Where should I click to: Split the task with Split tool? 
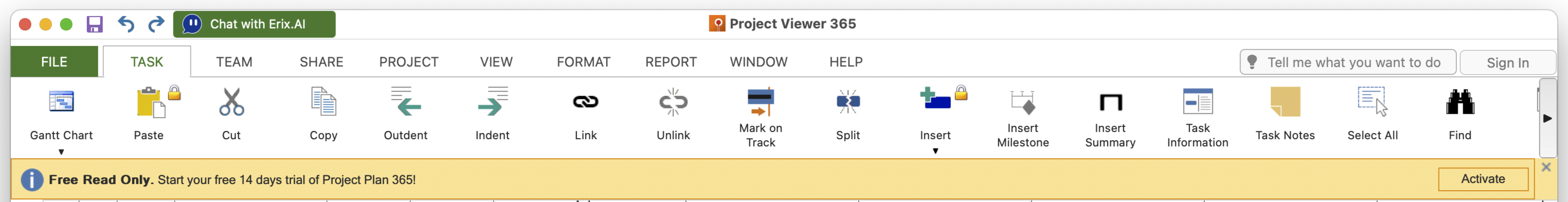coord(848,102)
